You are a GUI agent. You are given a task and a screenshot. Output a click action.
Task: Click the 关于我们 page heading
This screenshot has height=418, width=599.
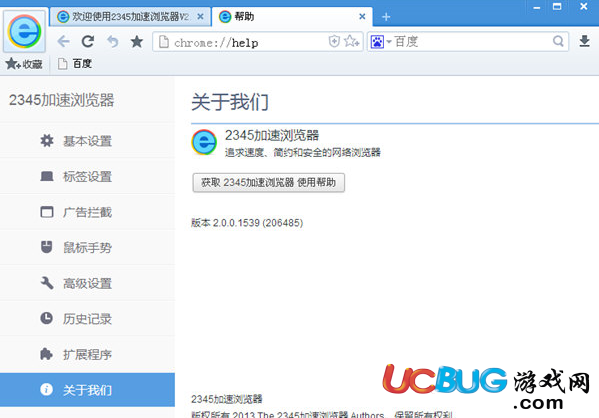[x=230, y=102]
